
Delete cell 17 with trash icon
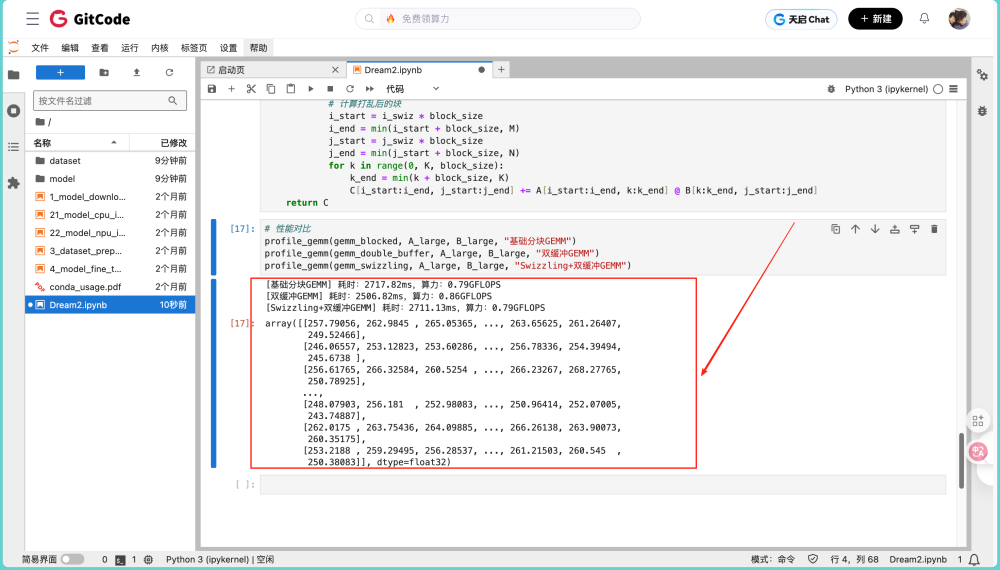934,229
